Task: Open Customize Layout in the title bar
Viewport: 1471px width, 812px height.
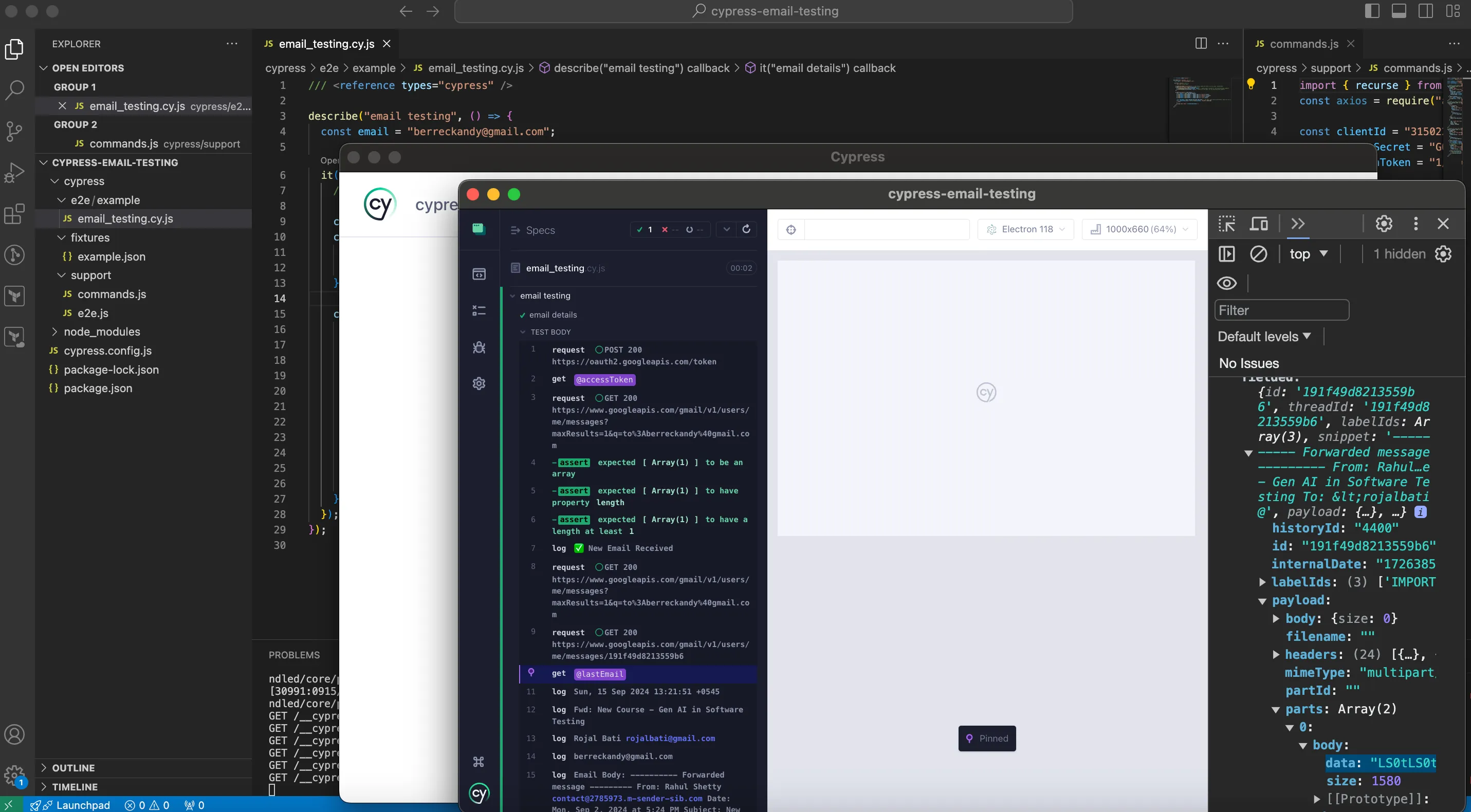Action: coord(1452,11)
